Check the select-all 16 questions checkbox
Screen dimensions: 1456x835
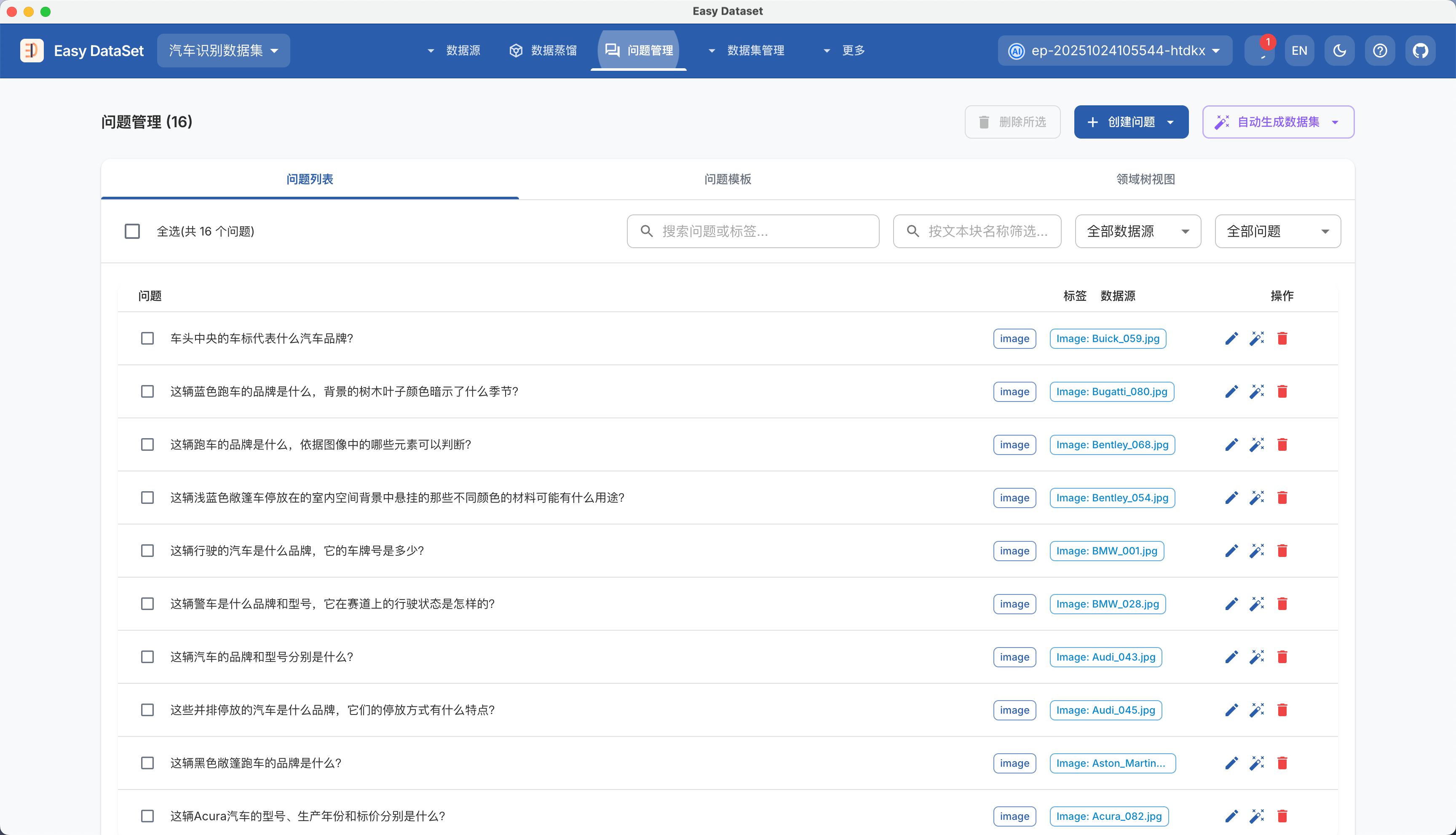(x=132, y=231)
